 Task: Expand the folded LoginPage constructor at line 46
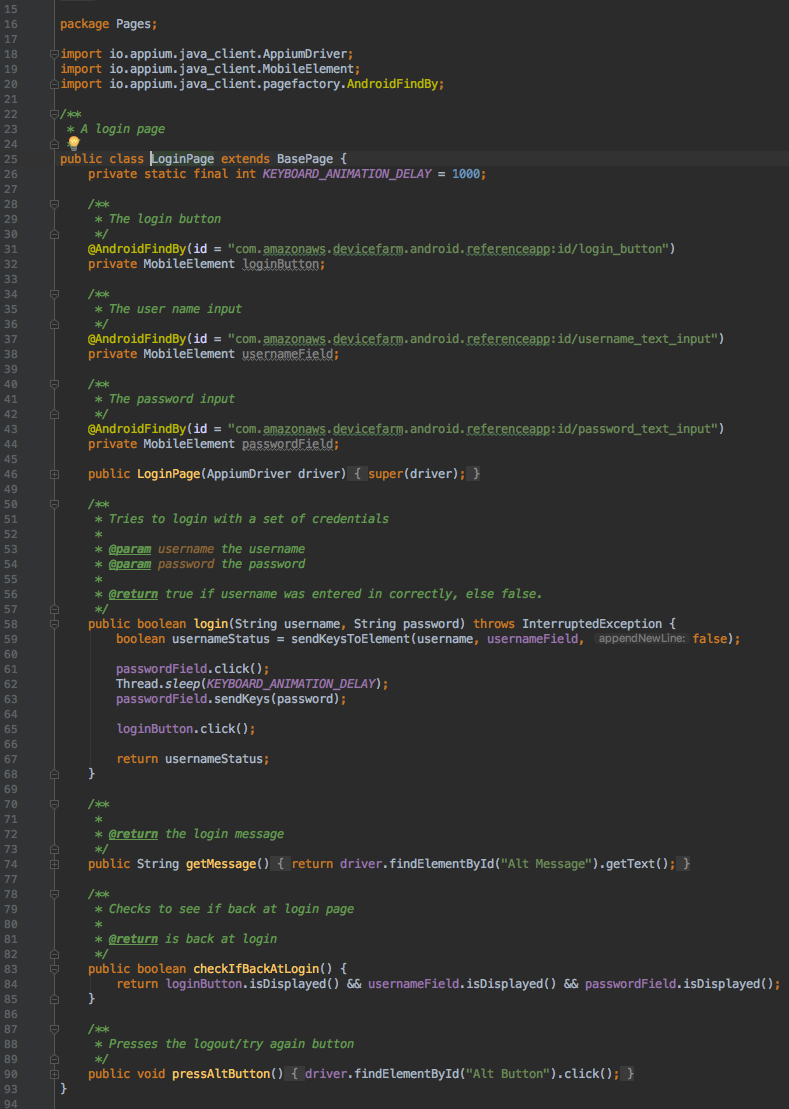tap(54, 474)
